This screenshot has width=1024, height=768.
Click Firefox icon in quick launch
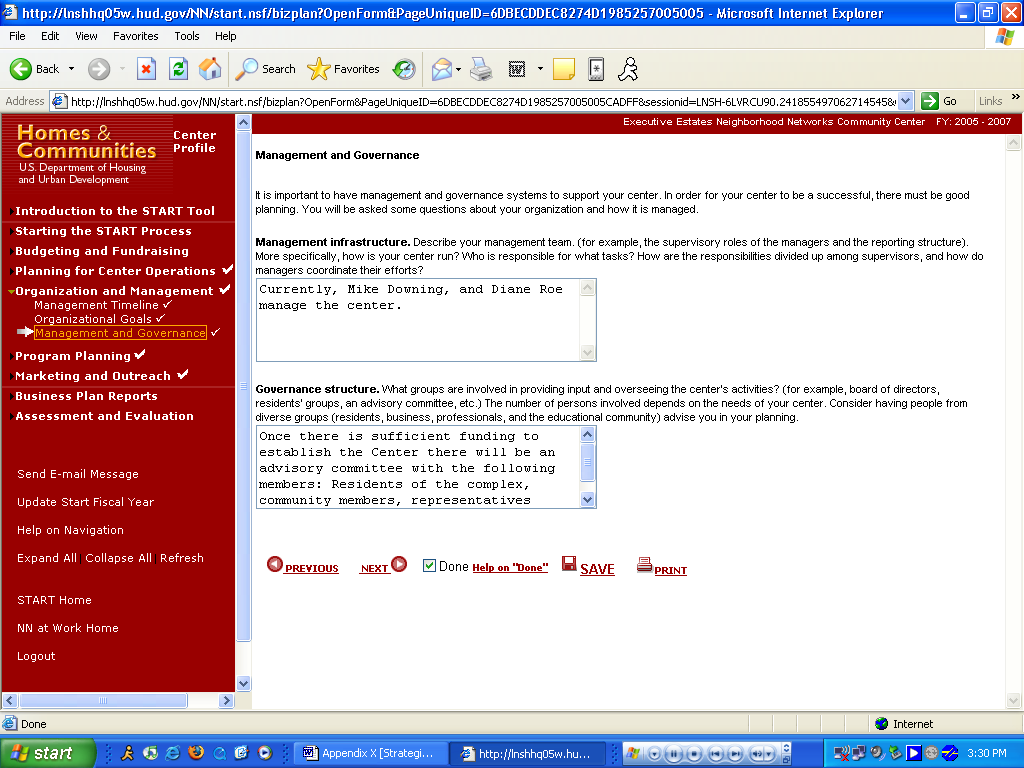(x=195, y=753)
